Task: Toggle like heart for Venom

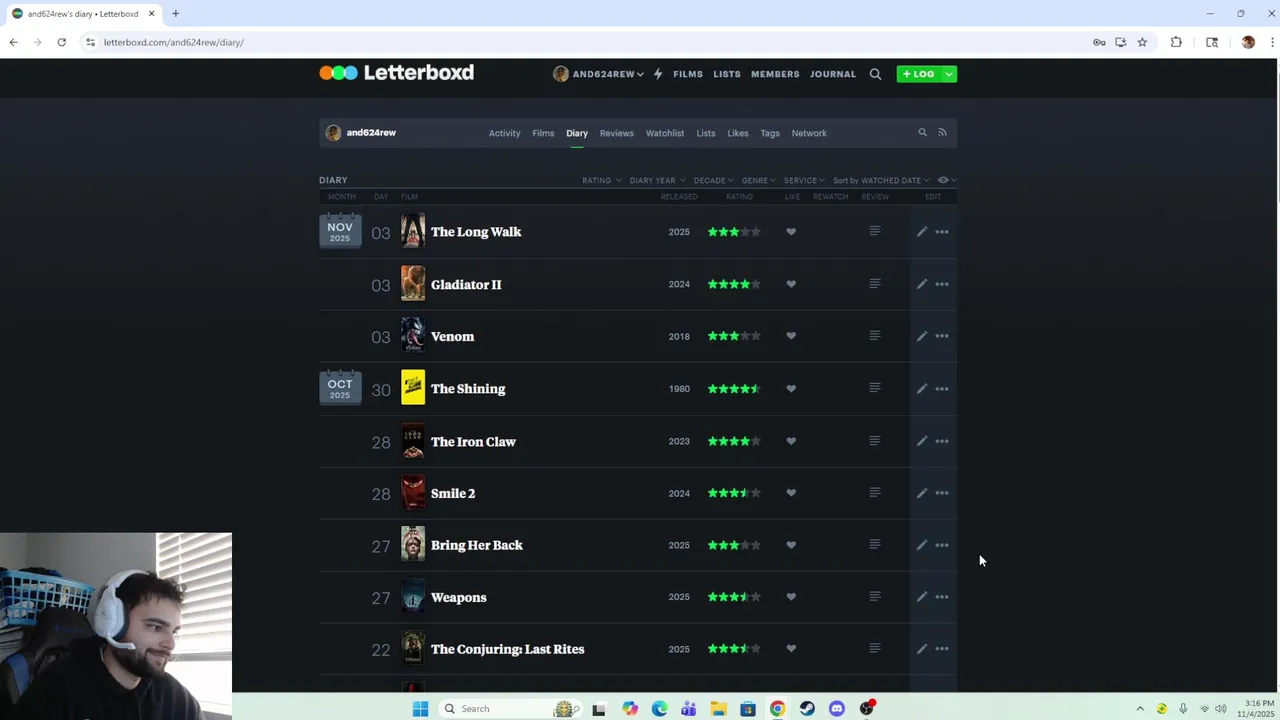Action: [791, 336]
